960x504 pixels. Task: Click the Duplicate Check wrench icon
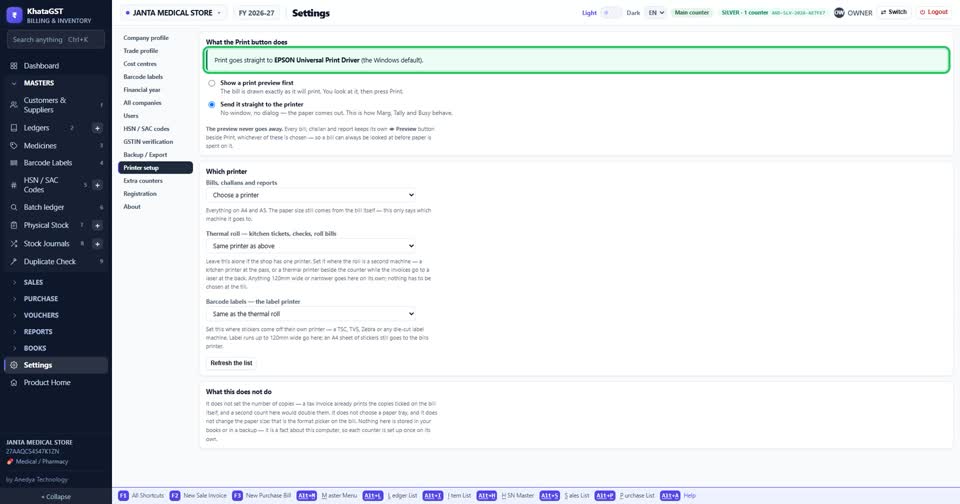click(x=13, y=261)
